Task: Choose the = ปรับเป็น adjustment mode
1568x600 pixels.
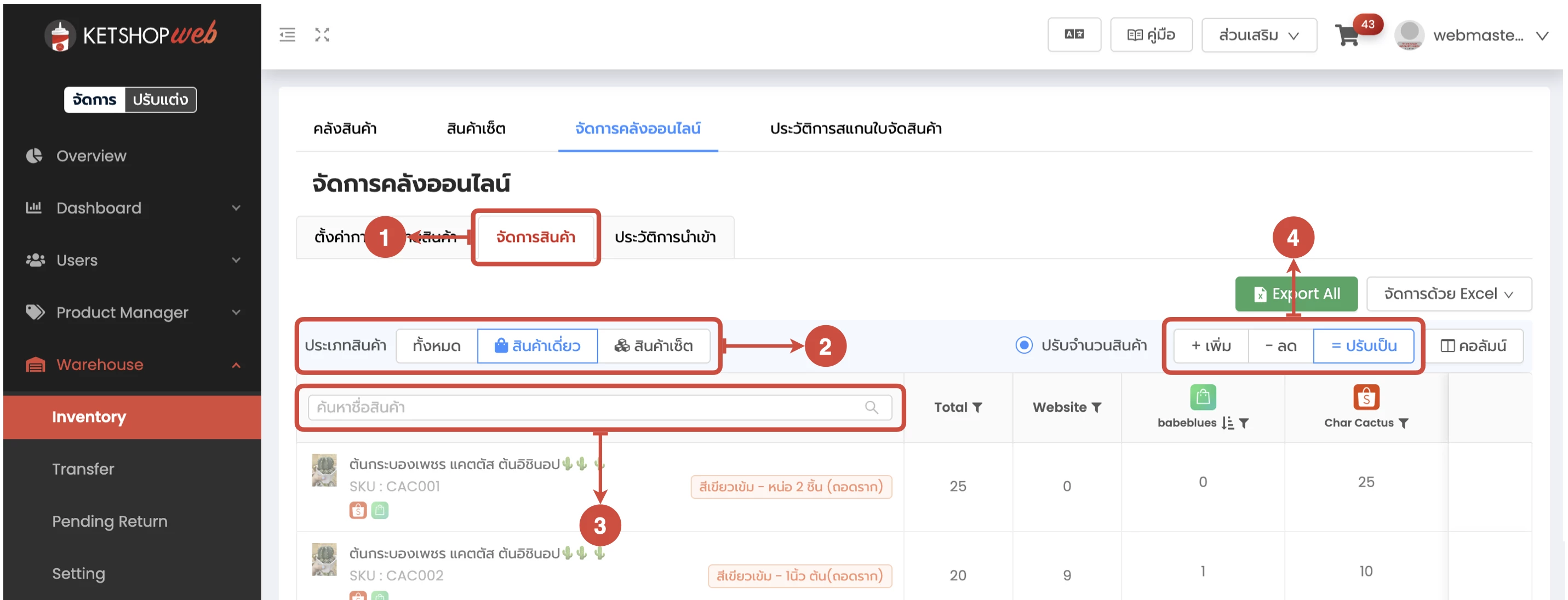Action: (x=1364, y=345)
